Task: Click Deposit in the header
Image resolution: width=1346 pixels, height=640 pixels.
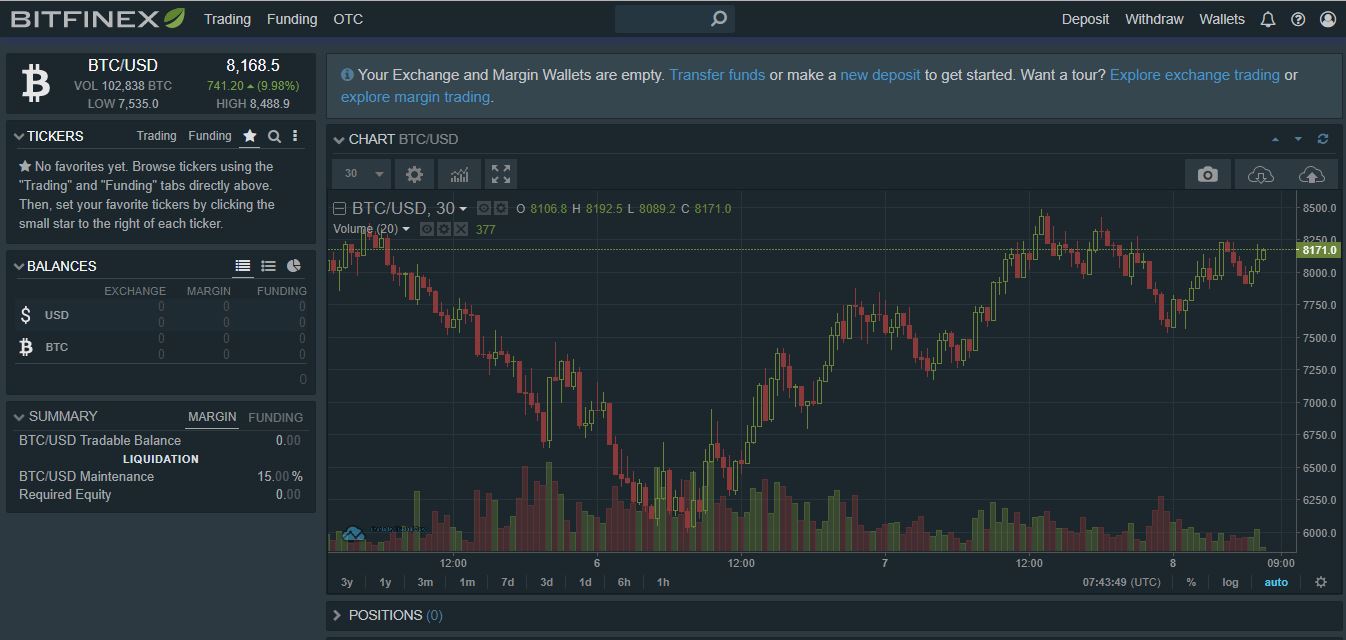Action: [1085, 19]
